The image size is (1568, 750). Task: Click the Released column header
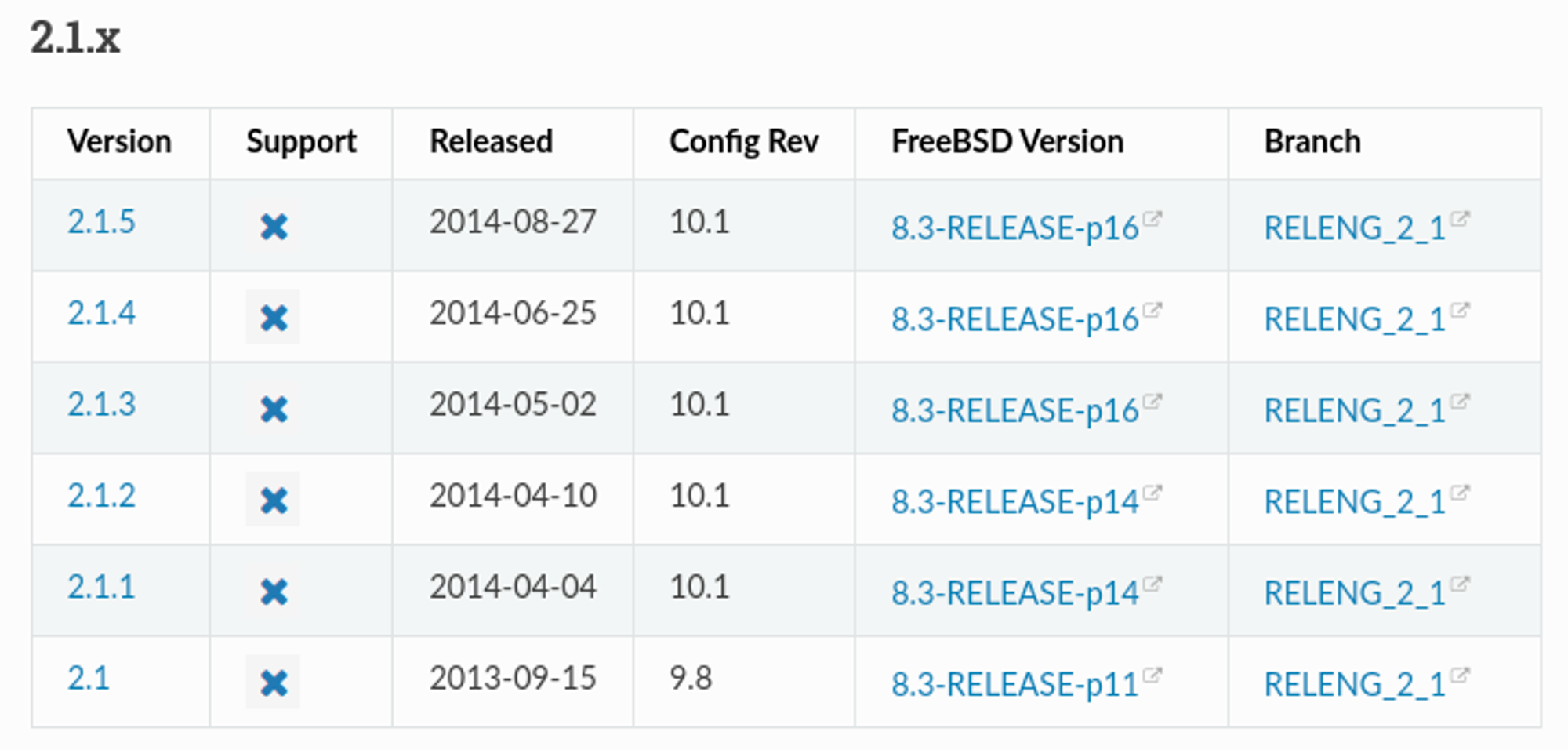[491, 142]
